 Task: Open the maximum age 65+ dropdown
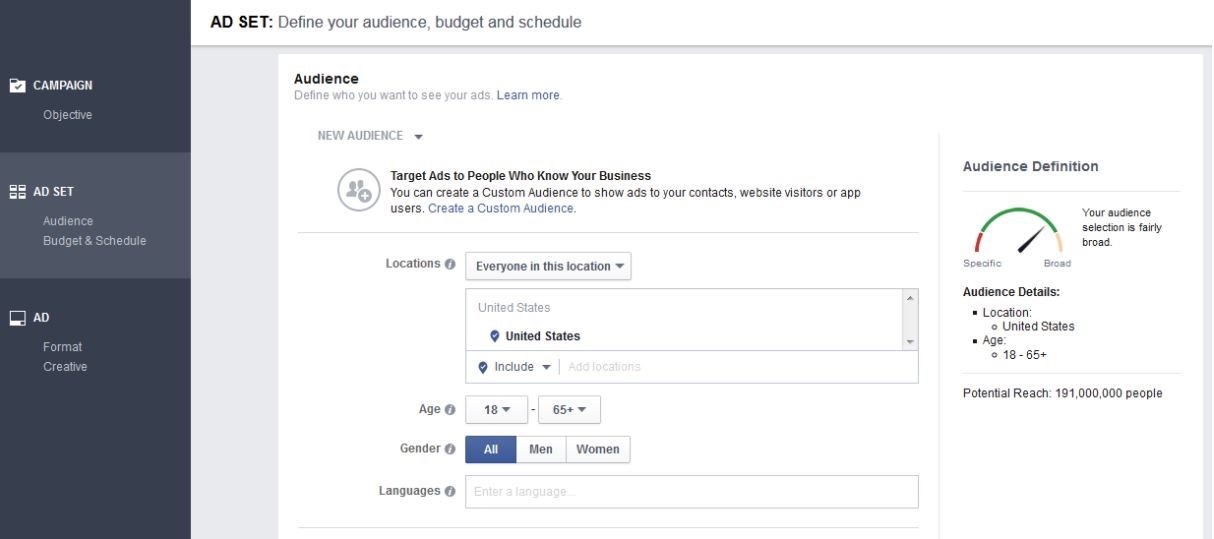[569, 410]
